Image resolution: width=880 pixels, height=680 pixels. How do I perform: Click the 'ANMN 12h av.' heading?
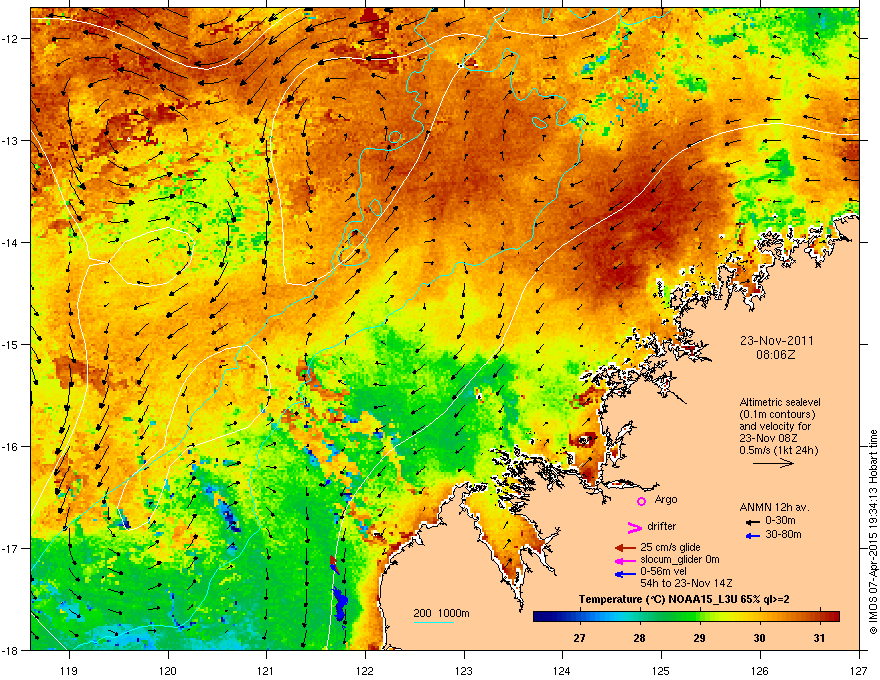[x=774, y=507]
